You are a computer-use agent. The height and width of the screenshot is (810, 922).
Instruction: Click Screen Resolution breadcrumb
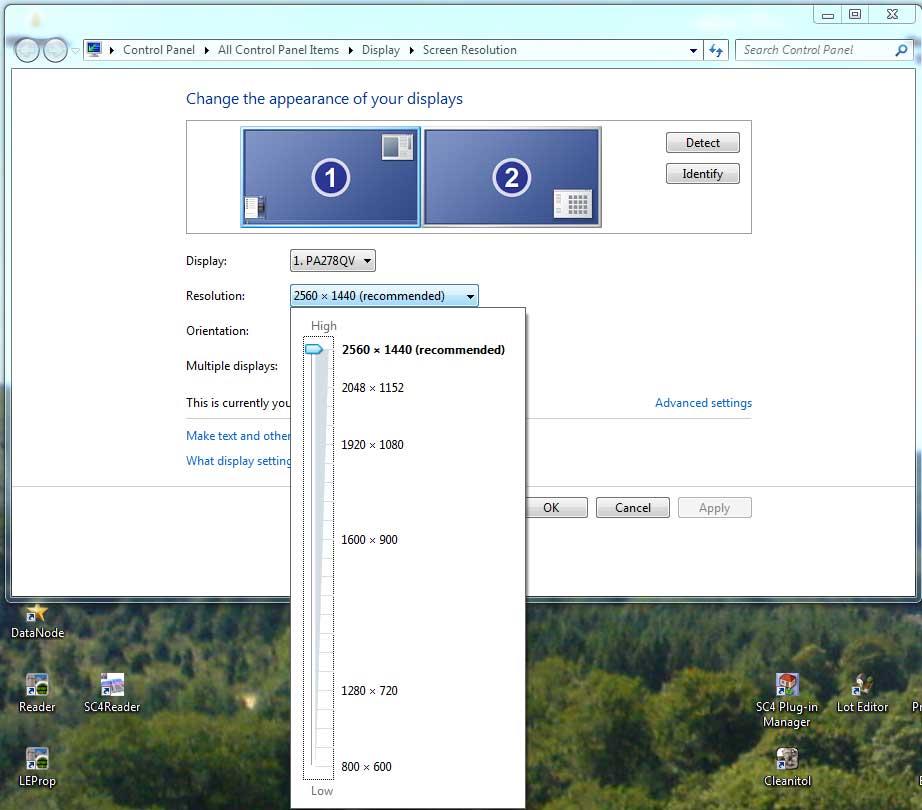coord(469,50)
